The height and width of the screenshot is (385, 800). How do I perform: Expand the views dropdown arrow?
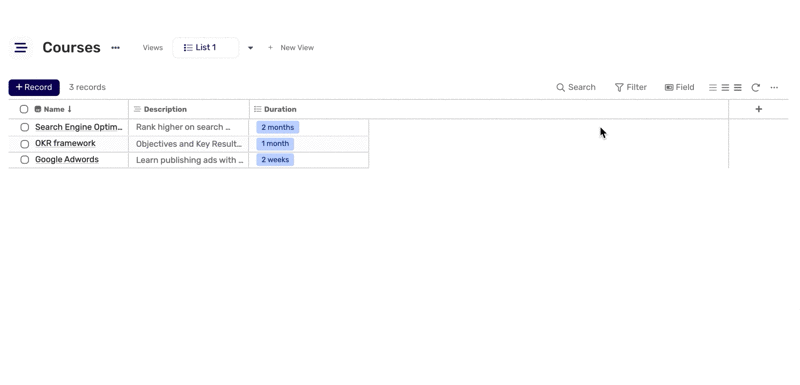coord(251,48)
